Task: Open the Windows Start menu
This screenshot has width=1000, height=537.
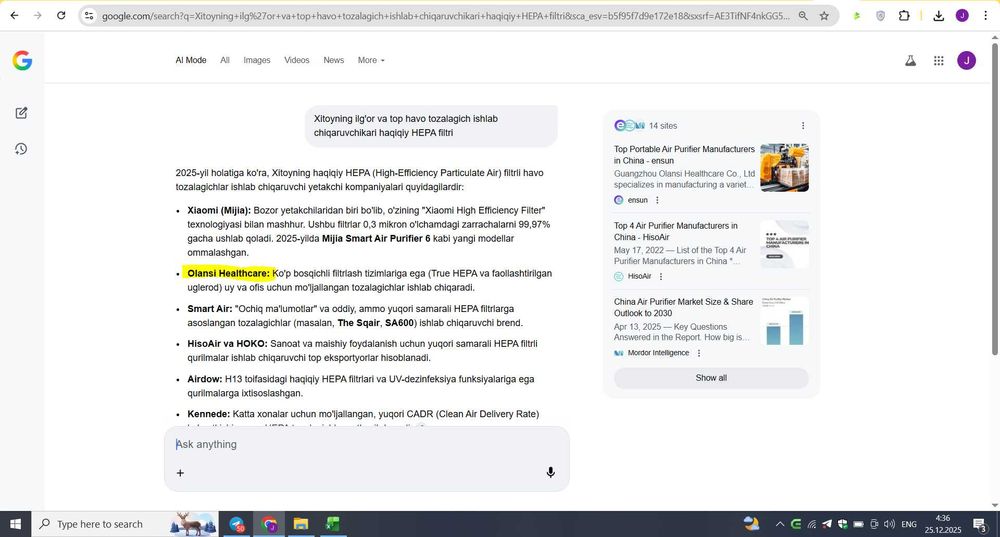Action: click(15, 524)
